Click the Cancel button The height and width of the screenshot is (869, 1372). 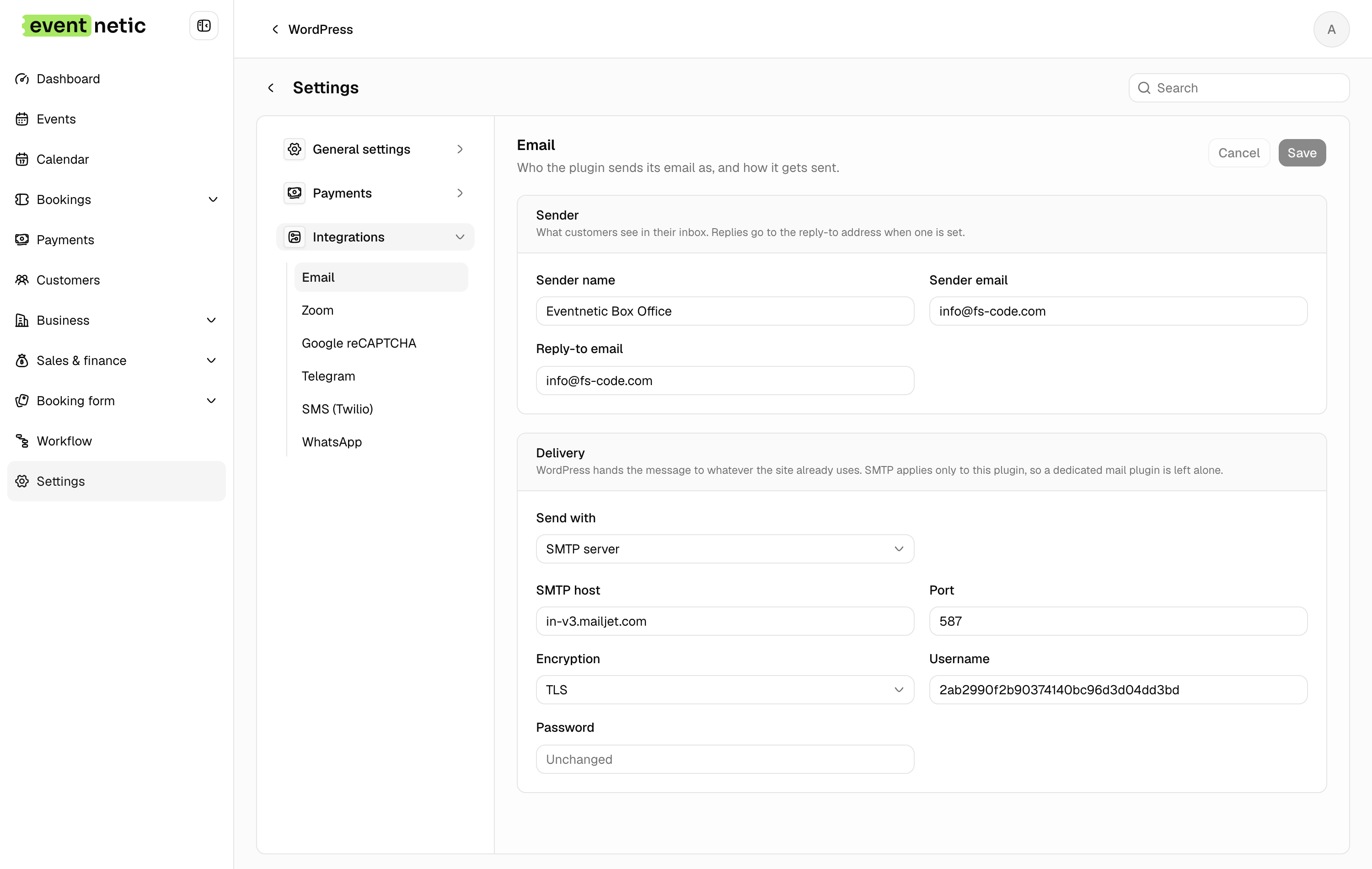[1238, 153]
